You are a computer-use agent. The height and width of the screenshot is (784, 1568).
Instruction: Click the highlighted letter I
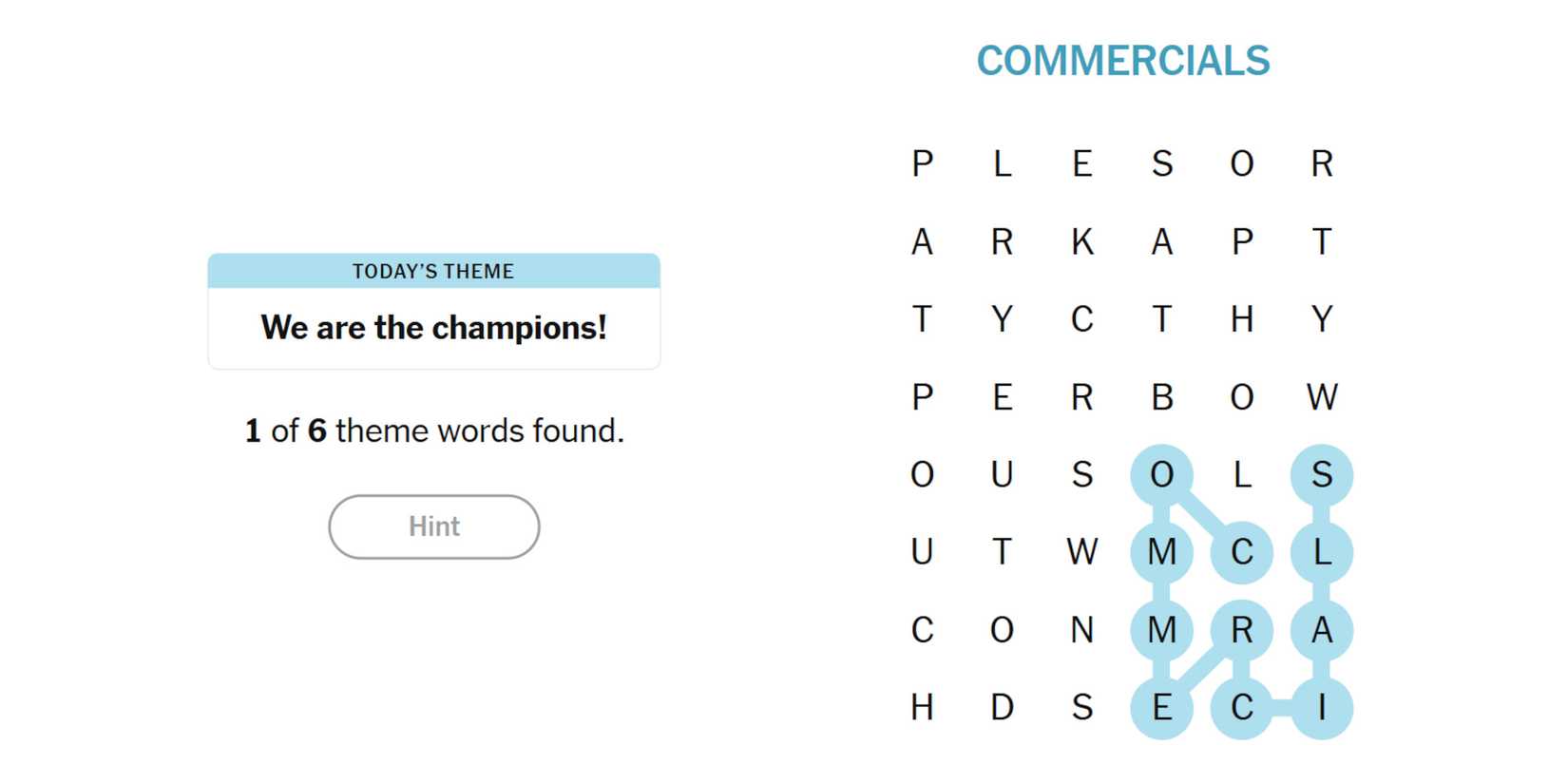[1321, 708]
